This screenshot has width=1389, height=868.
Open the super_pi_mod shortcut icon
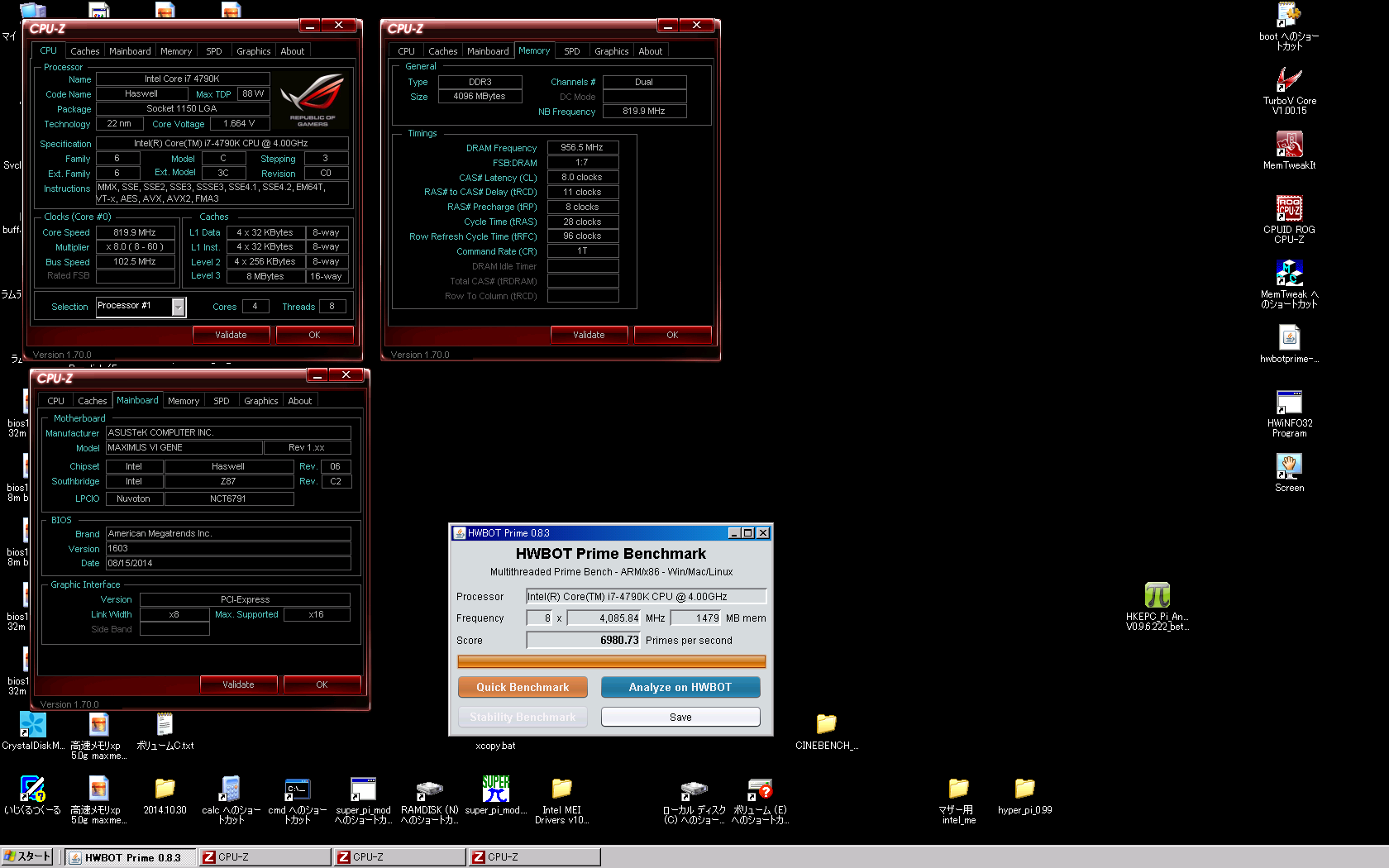(x=363, y=789)
